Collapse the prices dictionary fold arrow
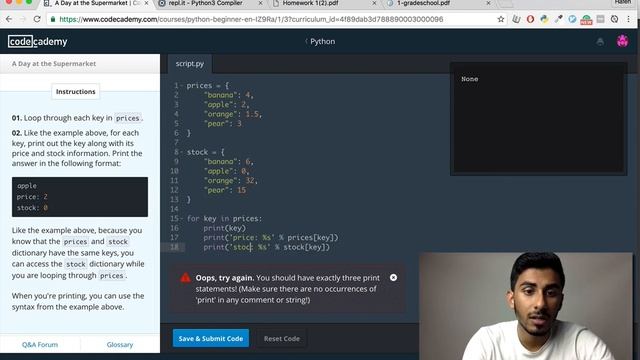This screenshot has height=360, width=640. coord(182,86)
